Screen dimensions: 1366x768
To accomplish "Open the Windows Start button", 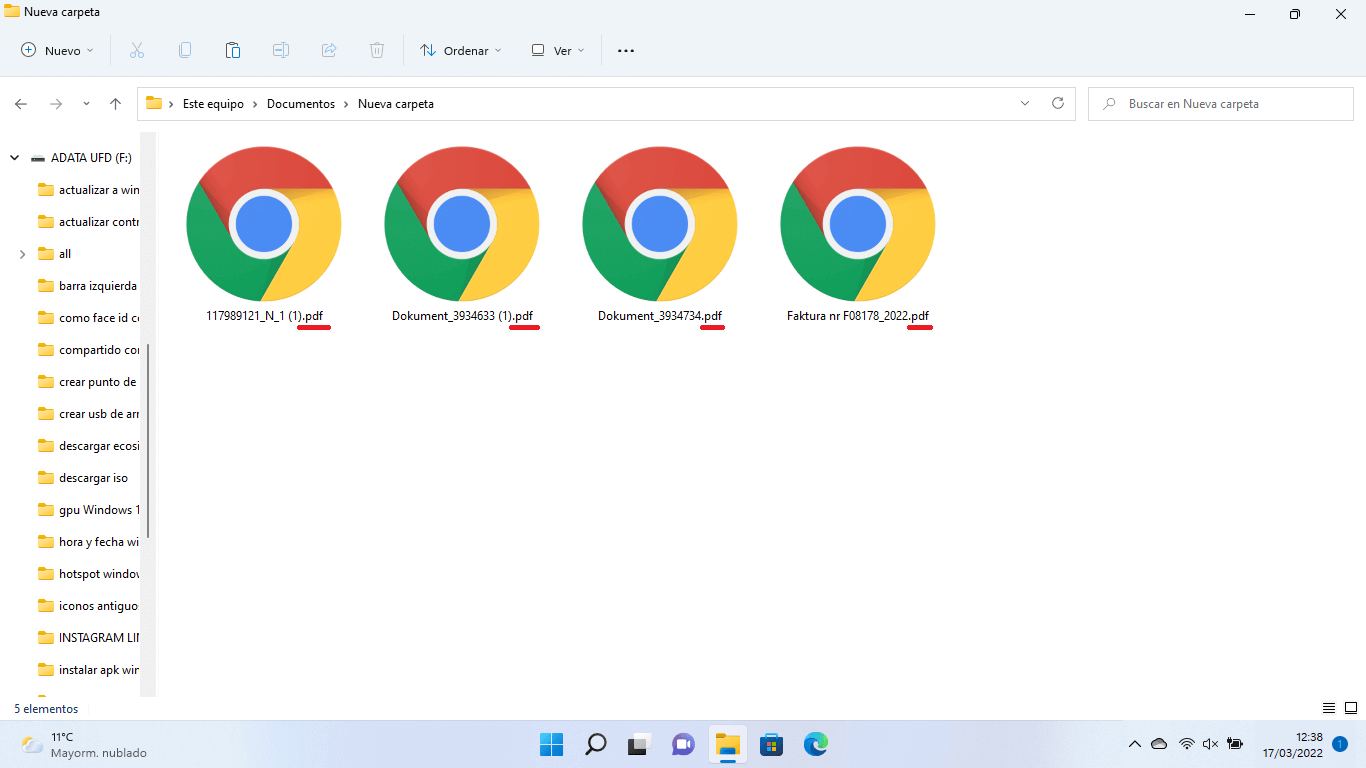I will [551, 744].
